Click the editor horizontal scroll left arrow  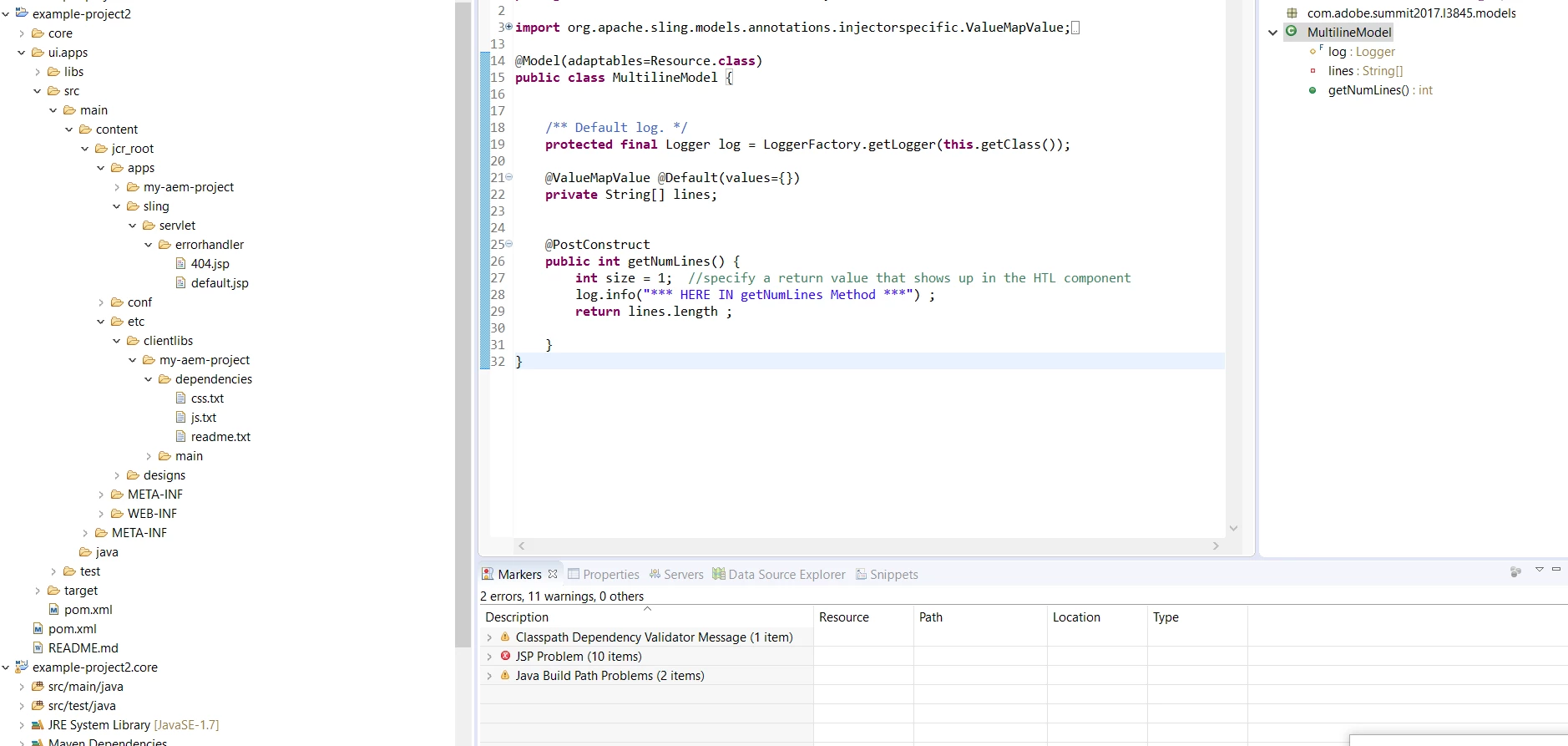[522, 546]
